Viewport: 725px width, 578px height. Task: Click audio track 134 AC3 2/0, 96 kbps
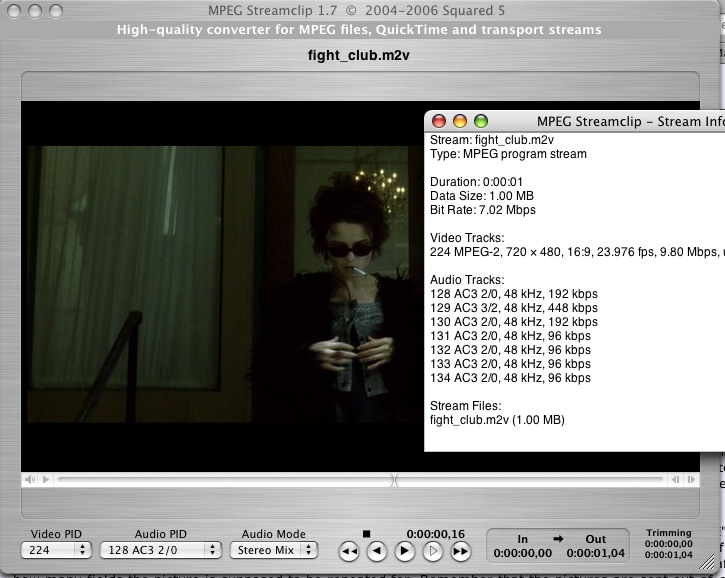(x=510, y=378)
